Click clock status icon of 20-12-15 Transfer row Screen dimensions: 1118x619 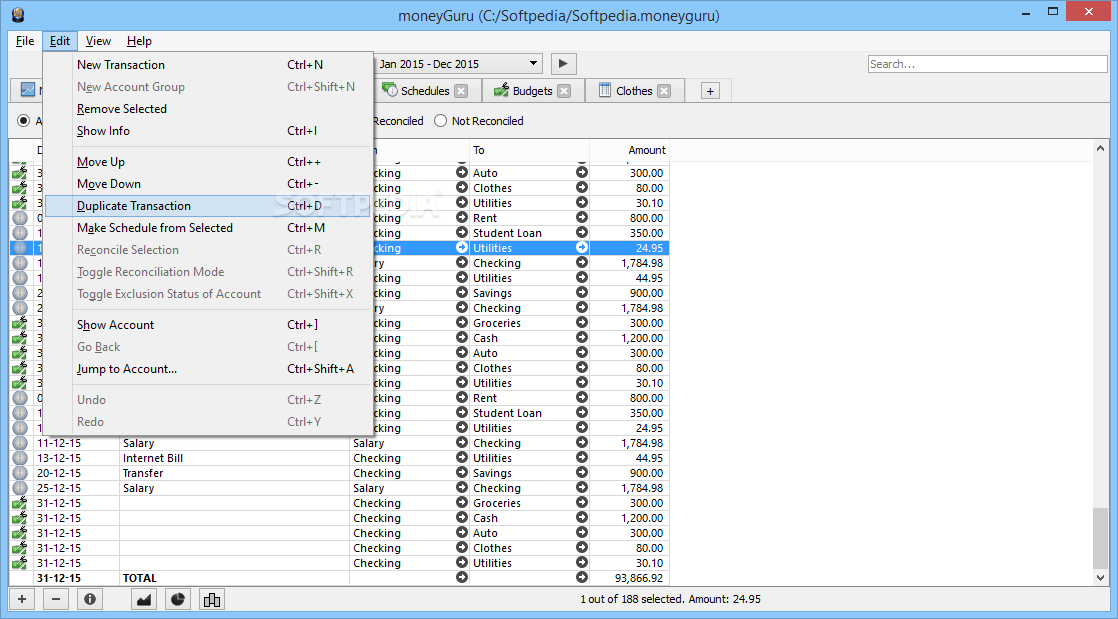pyautogui.click(x=20, y=473)
